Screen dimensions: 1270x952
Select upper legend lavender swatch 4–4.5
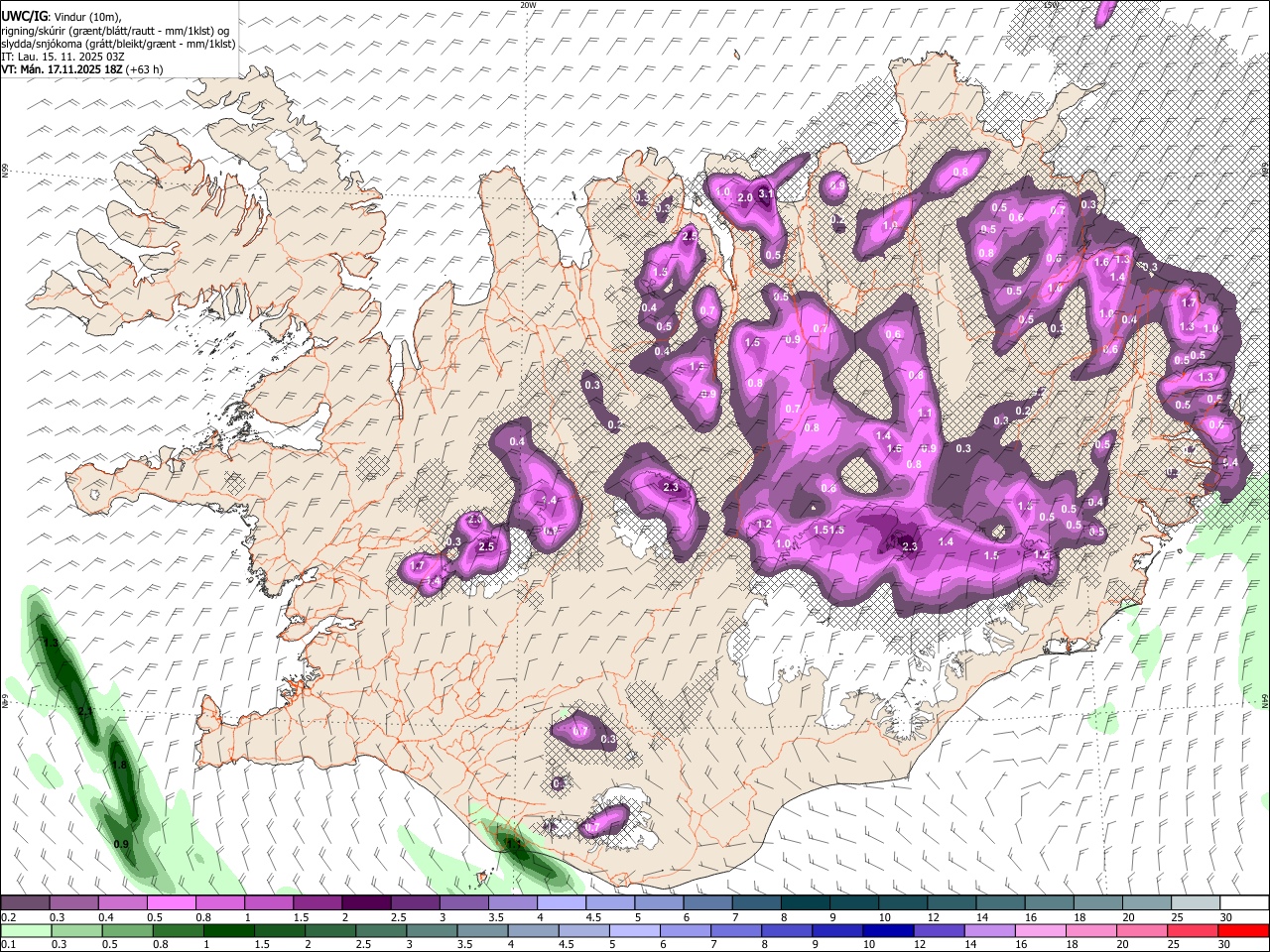click(562, 902)
